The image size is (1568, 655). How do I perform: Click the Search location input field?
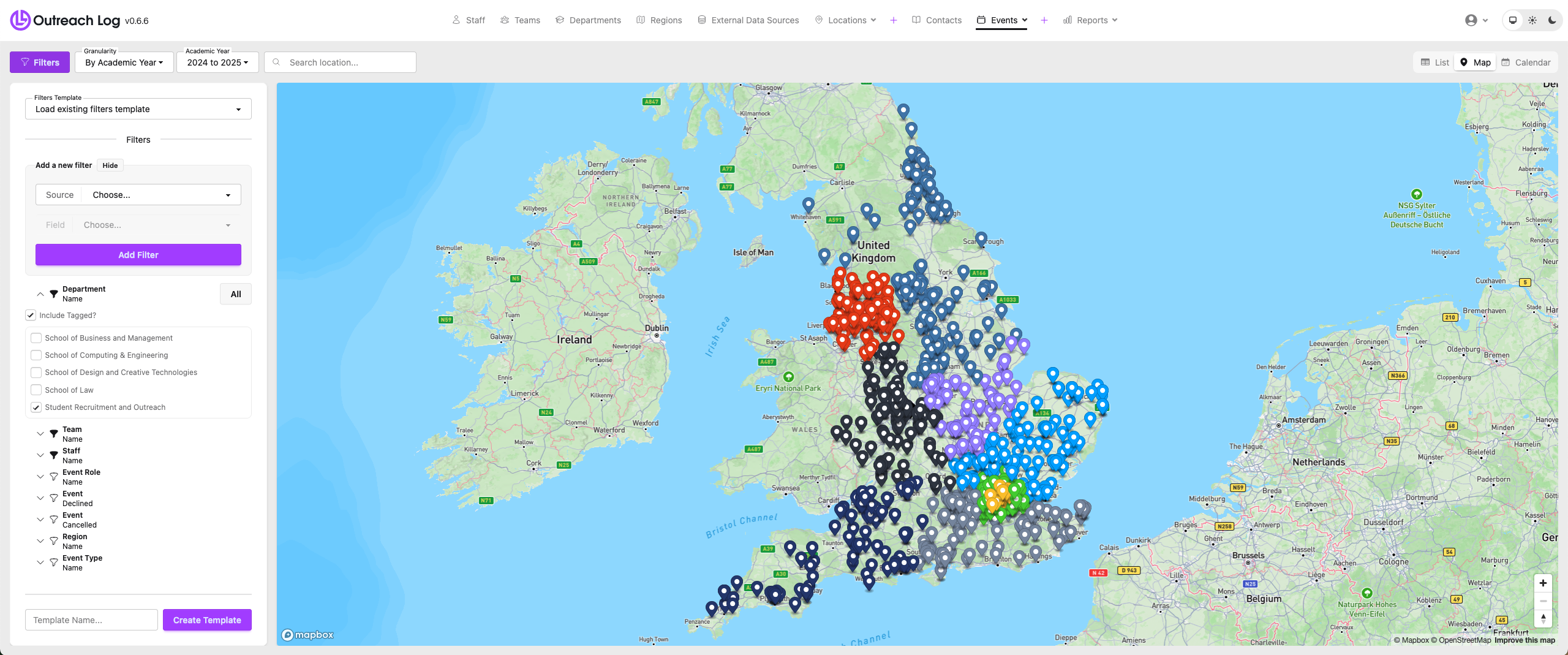click(347, 62)
